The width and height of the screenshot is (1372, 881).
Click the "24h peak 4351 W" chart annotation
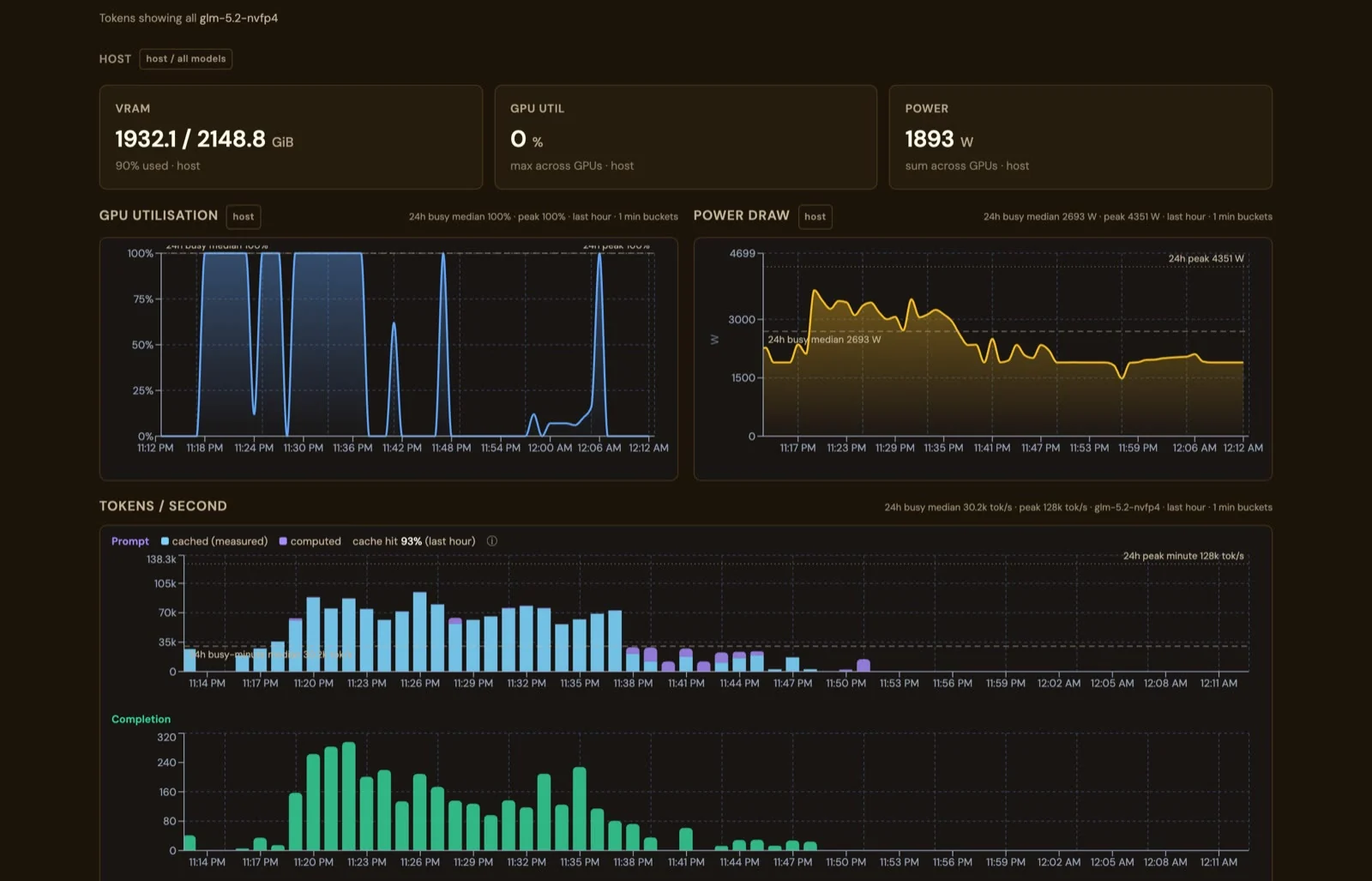pyautogui.click(x=1206, y=259)
